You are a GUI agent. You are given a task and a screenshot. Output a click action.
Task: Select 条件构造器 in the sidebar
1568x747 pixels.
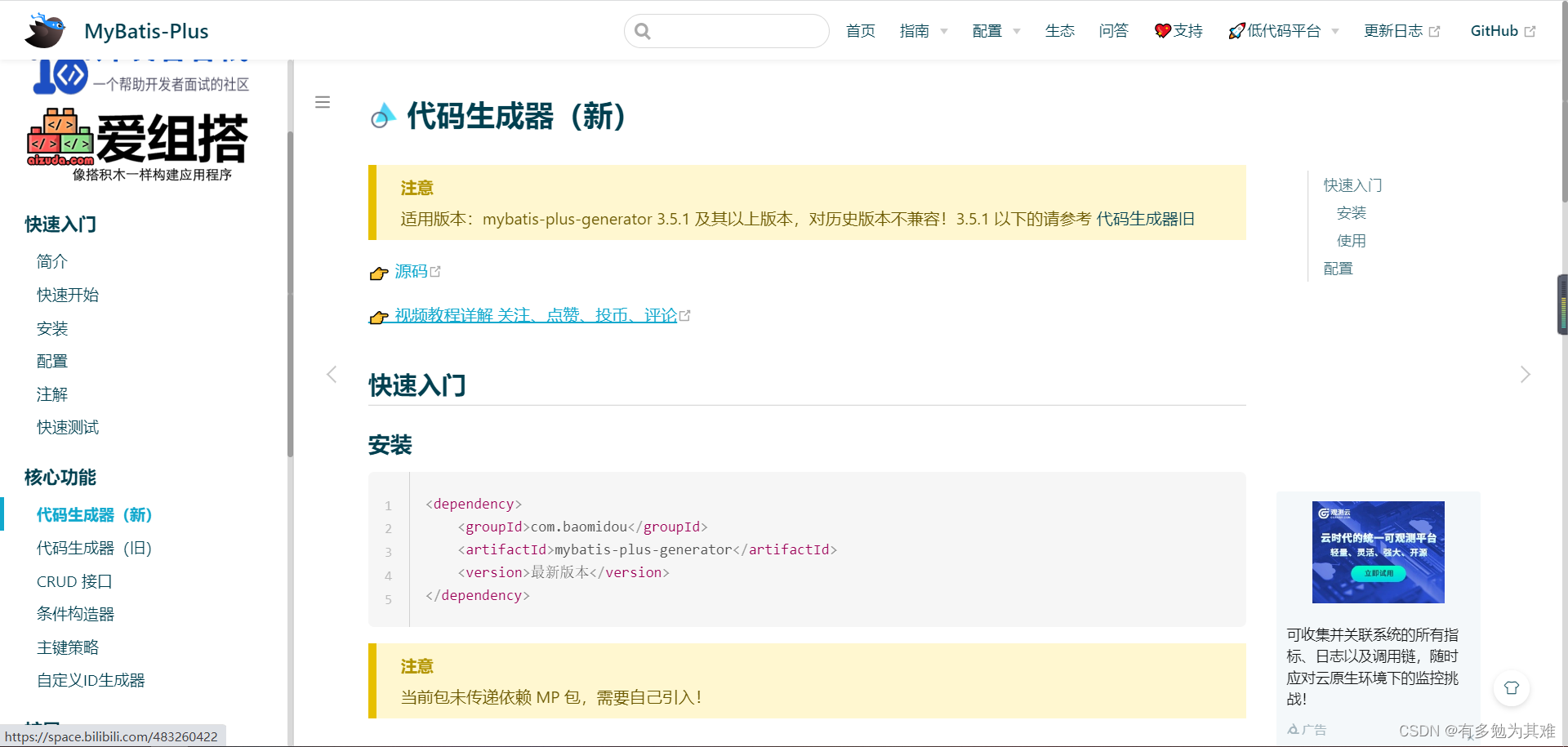click(x=75, y=614)
